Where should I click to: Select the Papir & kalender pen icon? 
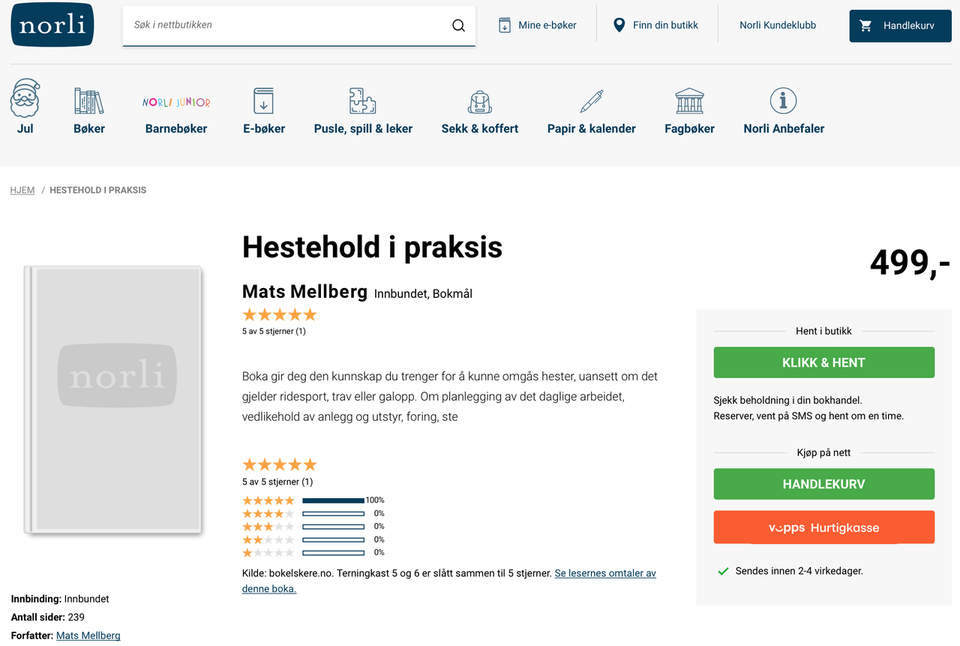click(x=591, y=101)
